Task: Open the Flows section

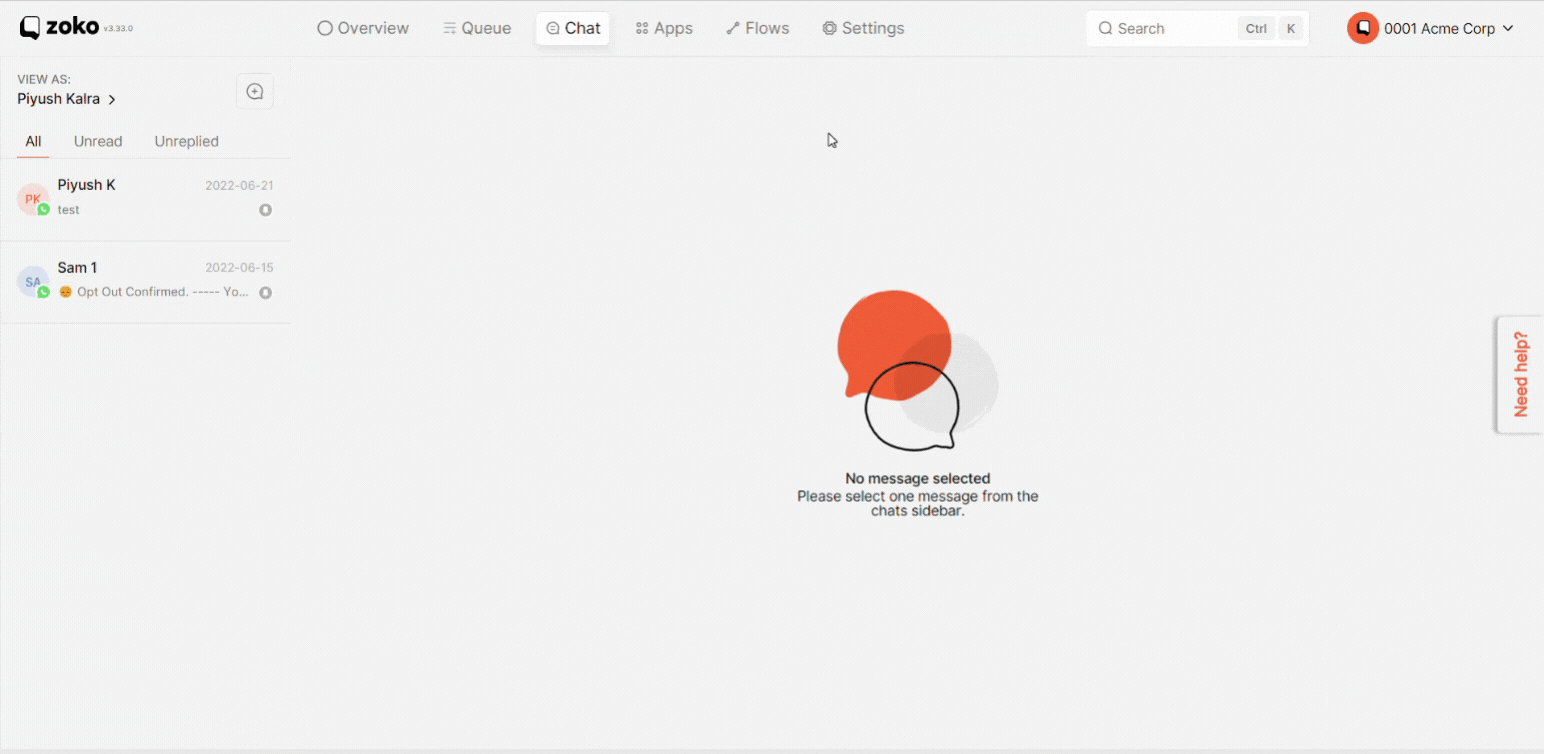Action: pos(758,28)
